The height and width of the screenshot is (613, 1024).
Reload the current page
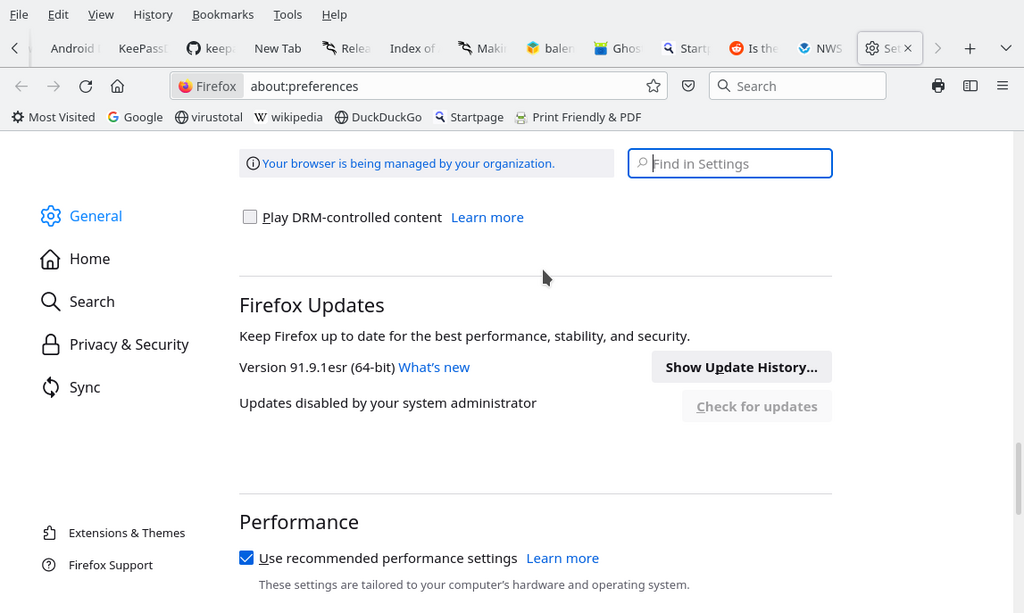tap(86, 86)
